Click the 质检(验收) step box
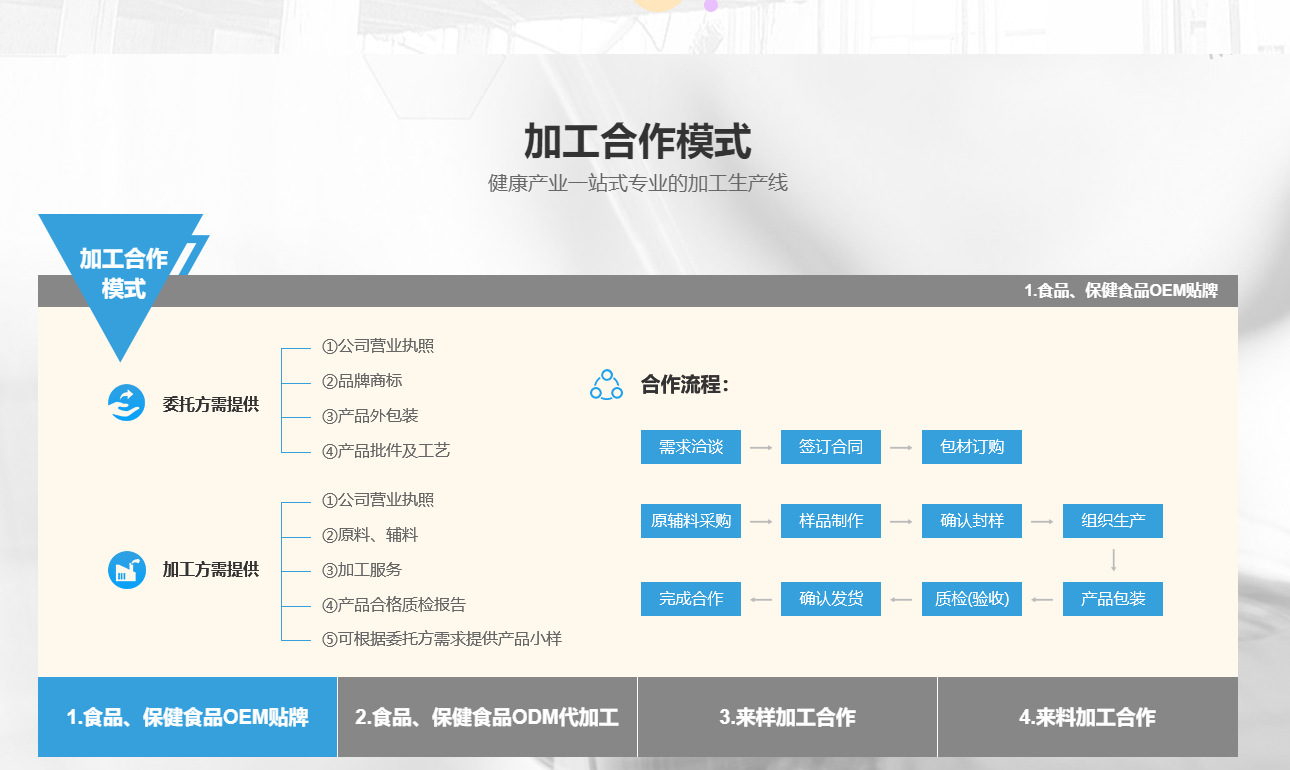1290x770 pixels. click(x=971, y=599)
